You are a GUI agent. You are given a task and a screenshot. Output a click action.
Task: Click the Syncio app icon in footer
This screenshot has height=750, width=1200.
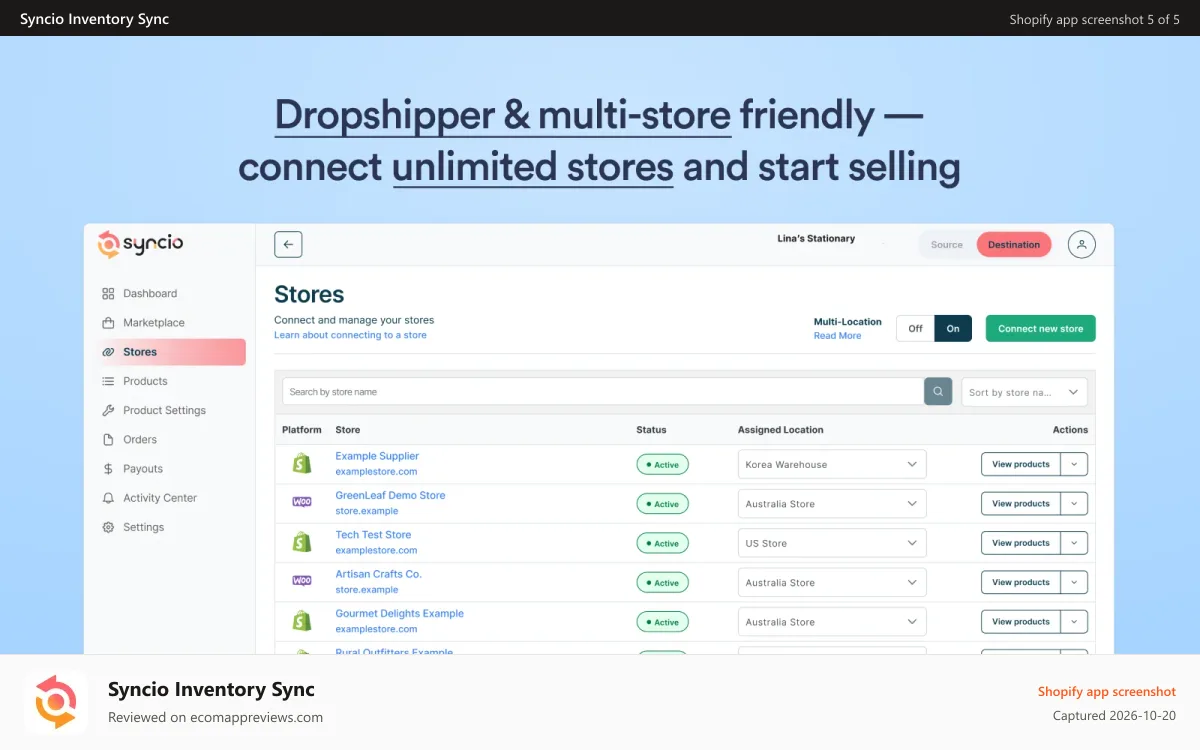click(56, 702)
